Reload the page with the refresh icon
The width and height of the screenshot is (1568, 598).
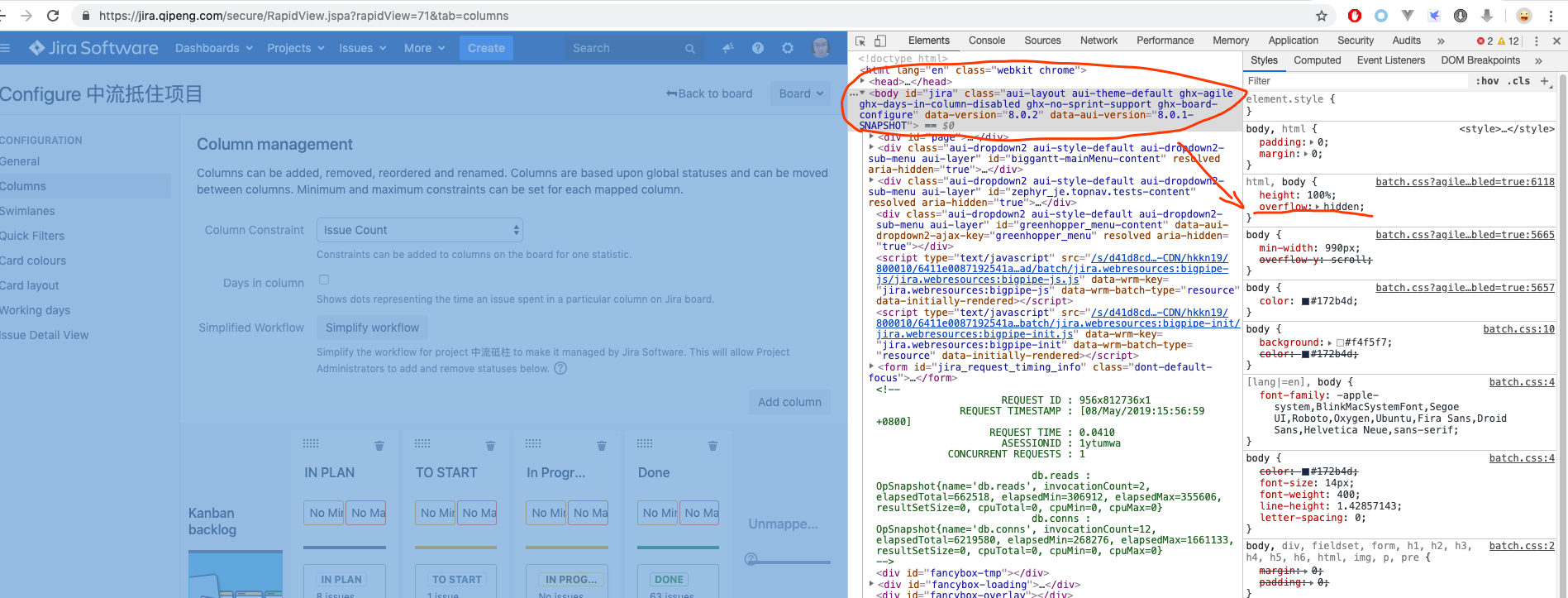(x=53, y=16)
